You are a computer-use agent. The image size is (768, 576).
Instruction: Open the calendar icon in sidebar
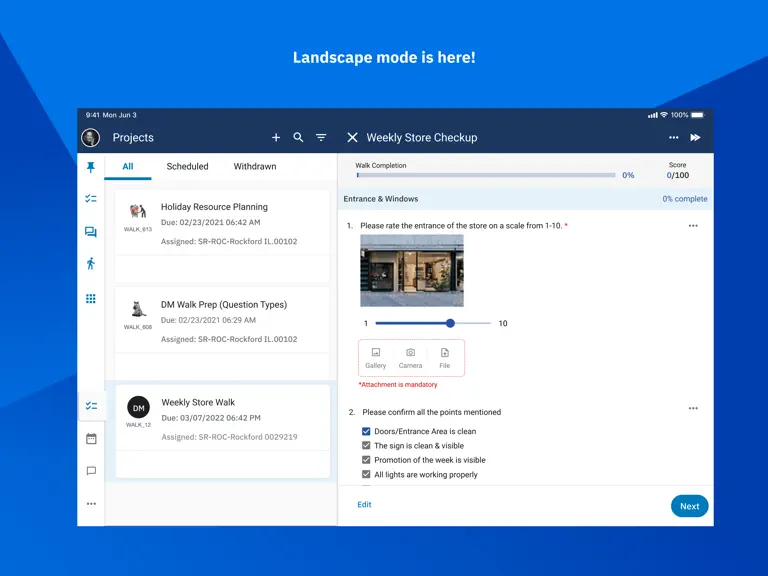coord(91,438)
